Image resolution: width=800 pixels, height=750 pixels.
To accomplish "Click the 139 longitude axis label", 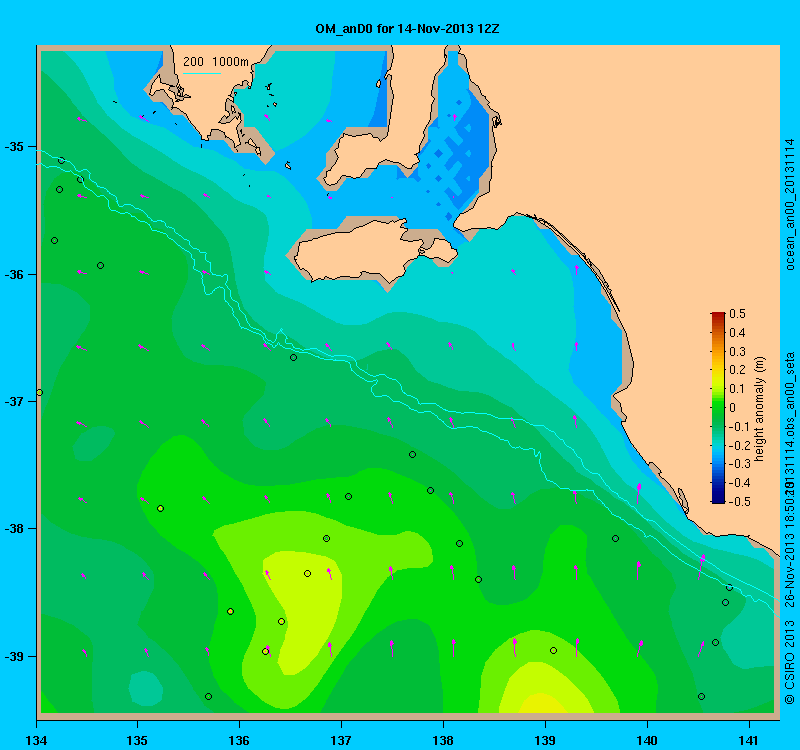I will click(545, 740).
